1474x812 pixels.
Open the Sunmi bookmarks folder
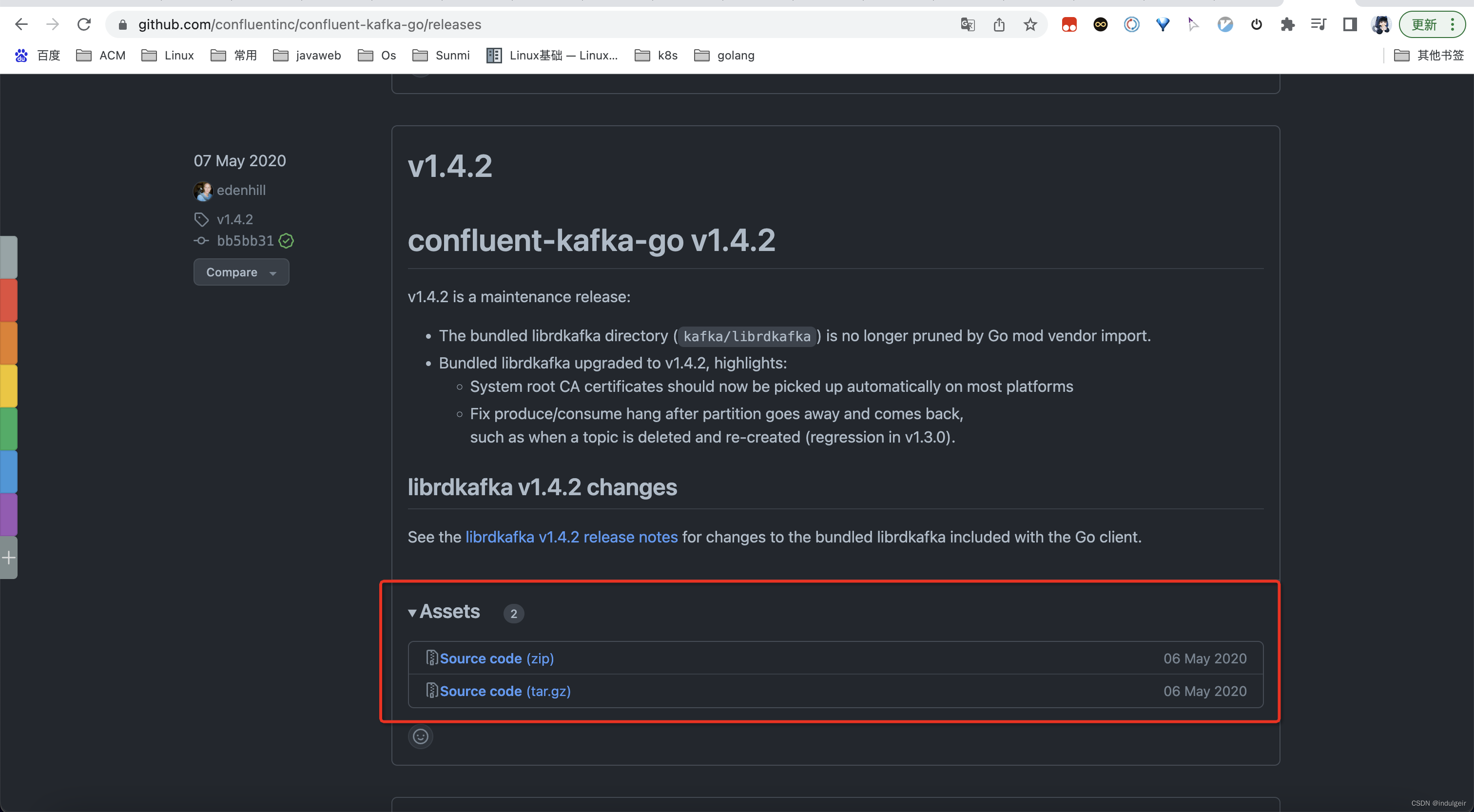point(441,56)
